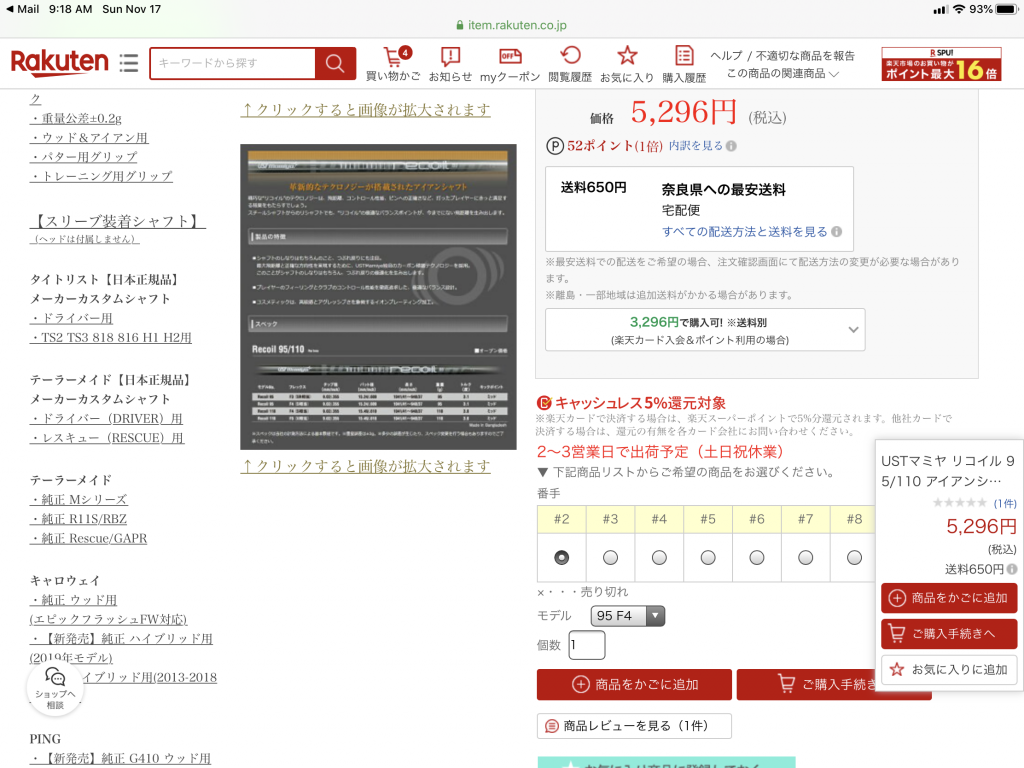Open ・純正 R11S/RBZ link
The height and width of the screenshot is (768, 1024).
tap(78, 519)
